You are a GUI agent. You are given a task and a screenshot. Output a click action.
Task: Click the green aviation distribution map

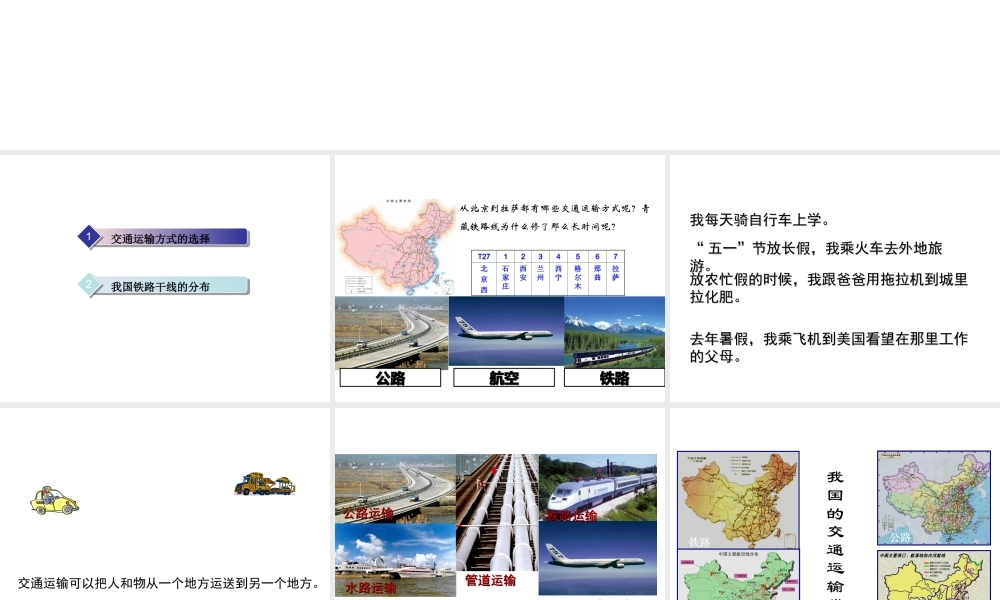click(x=738, y=575)
